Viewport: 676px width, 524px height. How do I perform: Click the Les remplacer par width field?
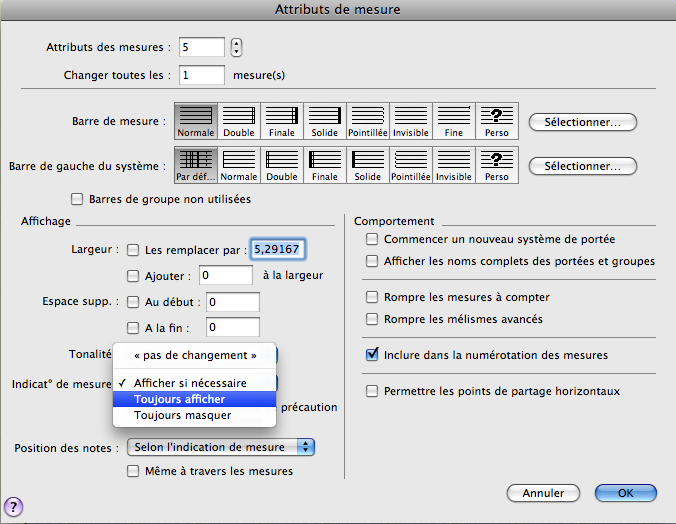[x=279, y=248]
